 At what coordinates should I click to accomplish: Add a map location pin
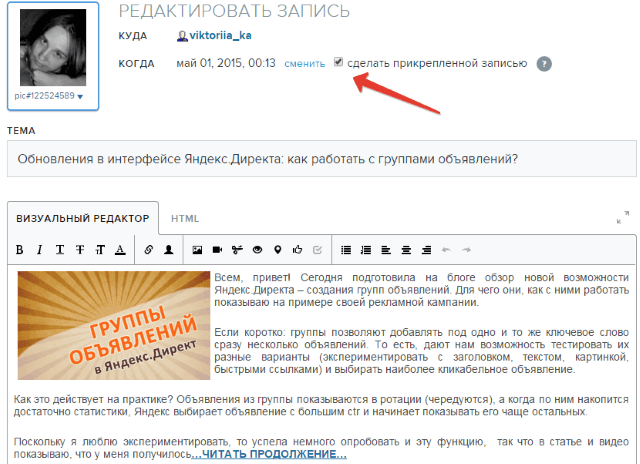tap(278, 250)
